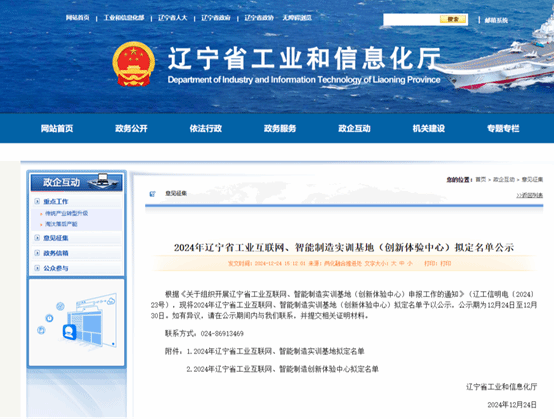Open 辽宁省政协 top link

259,18
